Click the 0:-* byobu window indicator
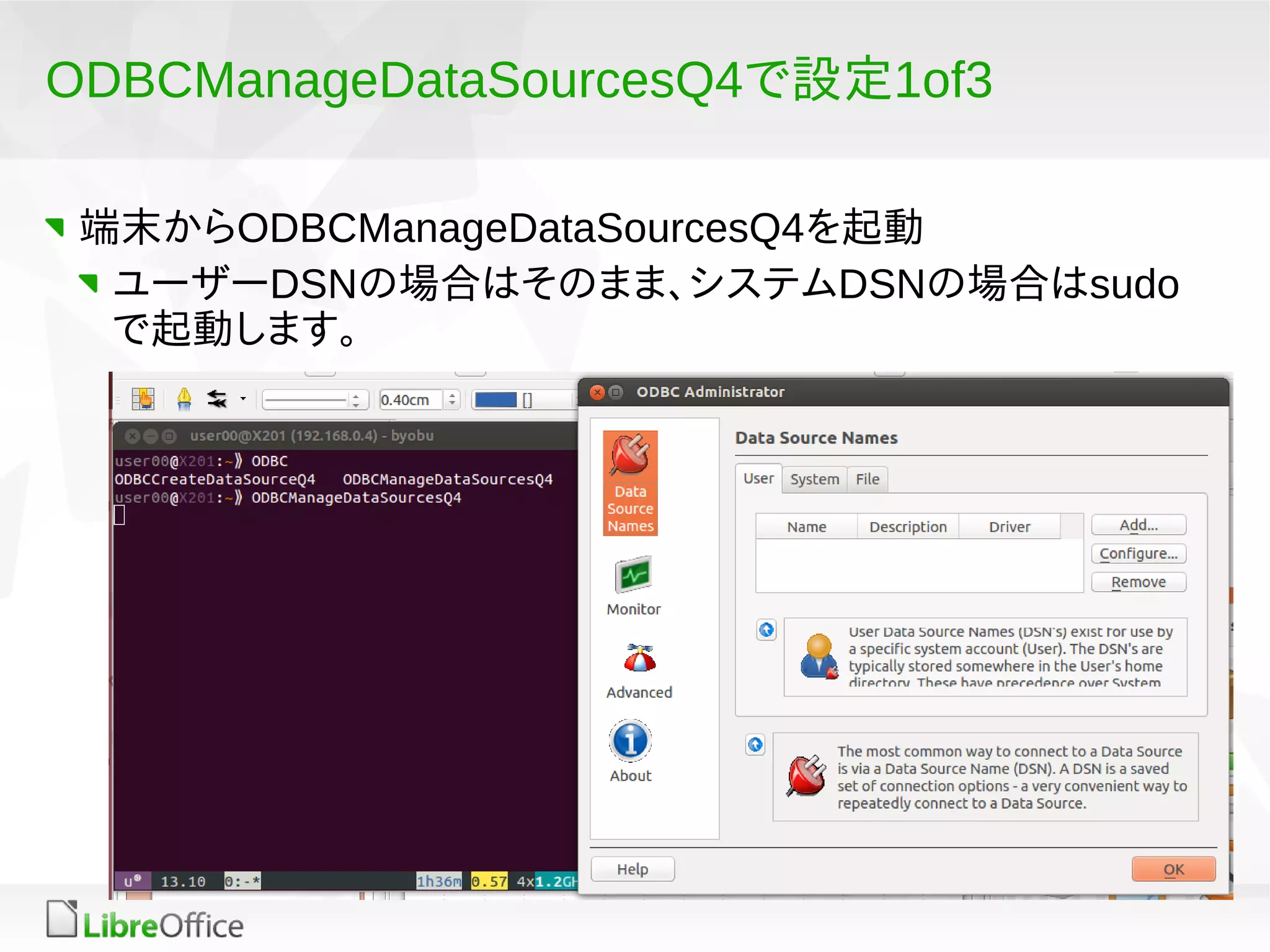Screen dimensions: 1270x952 click(242, 881)
